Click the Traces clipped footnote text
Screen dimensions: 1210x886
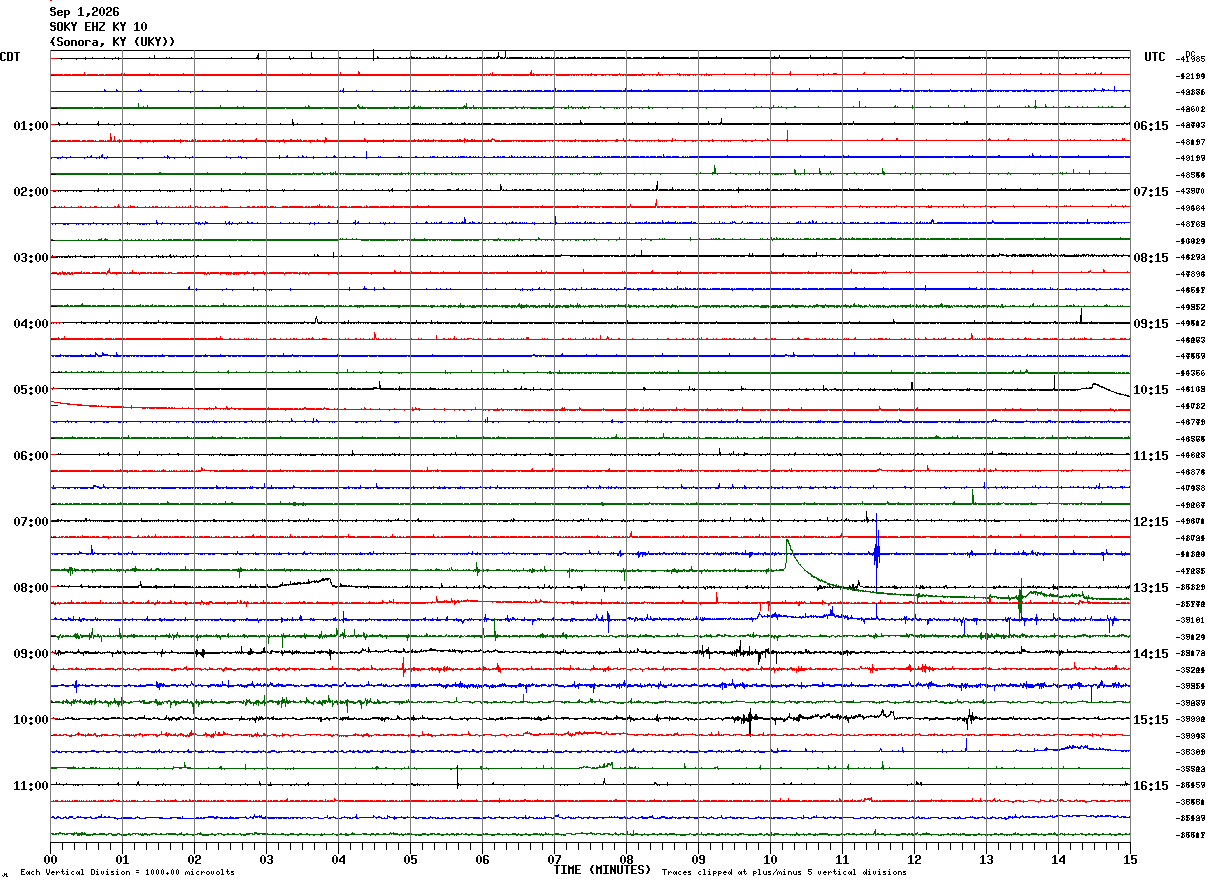click(784, 873)
